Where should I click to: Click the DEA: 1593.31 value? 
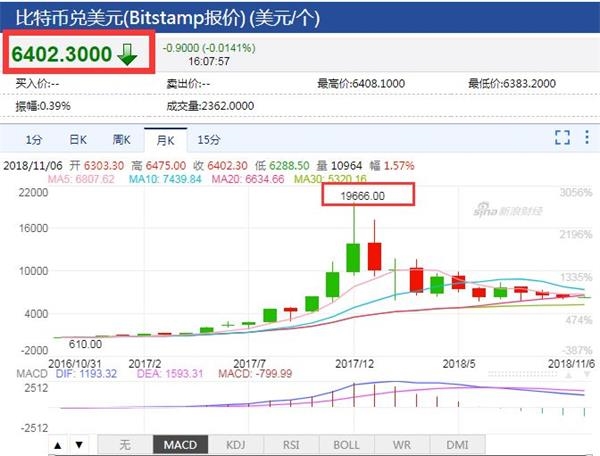[x=170, y=373]
